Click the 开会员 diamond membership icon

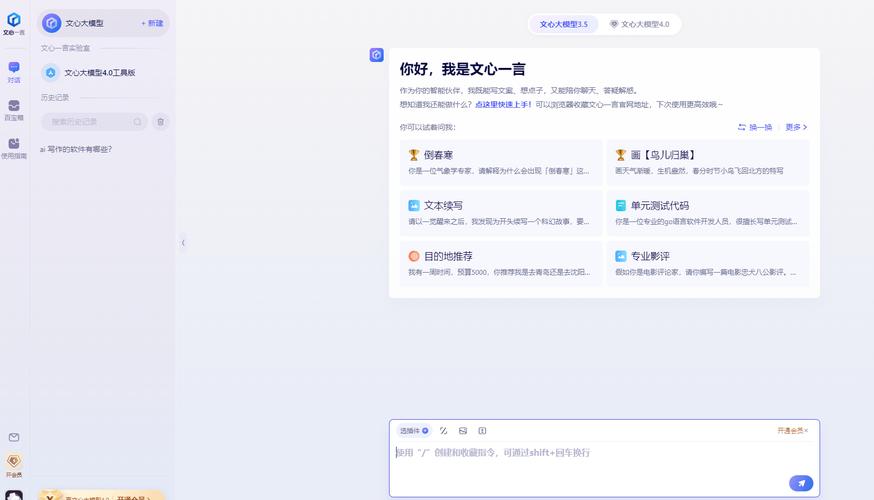tap(14, 461)
